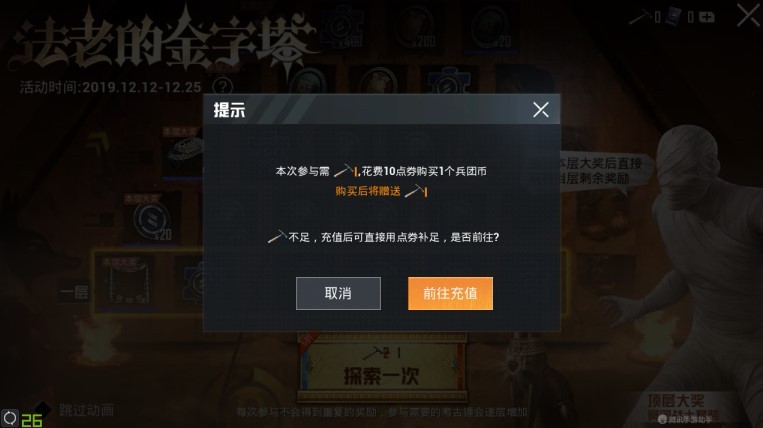Click the helmet reward thumbnail on the left
Screen dimensions: 763x428
(x=183, y=150)
